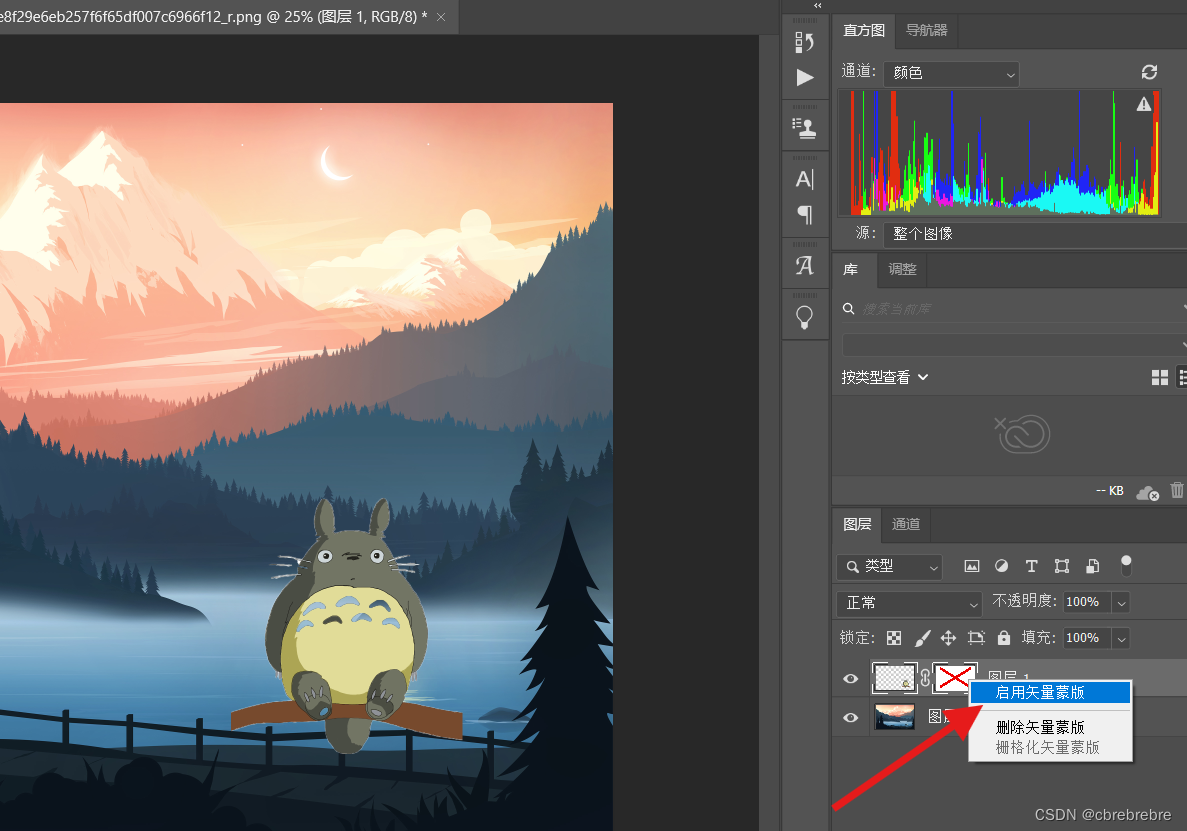Switch to the 直方图 histogram tab

(864, 30)
